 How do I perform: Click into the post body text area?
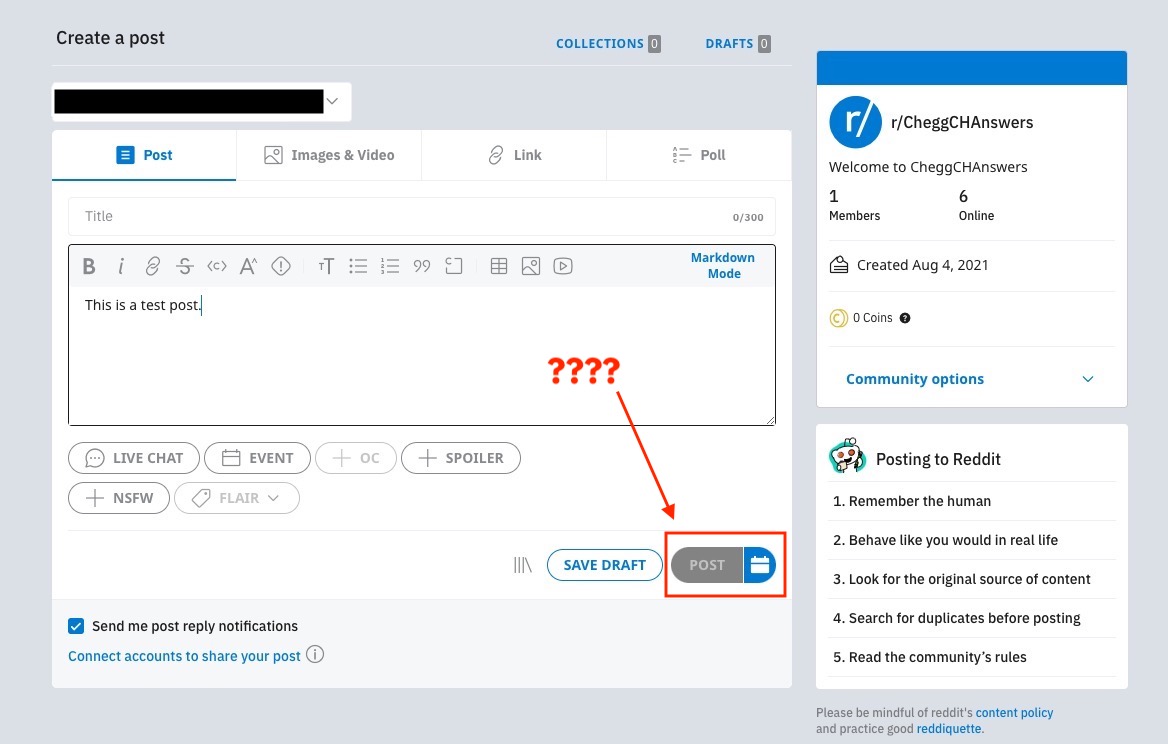click(422, 355)
